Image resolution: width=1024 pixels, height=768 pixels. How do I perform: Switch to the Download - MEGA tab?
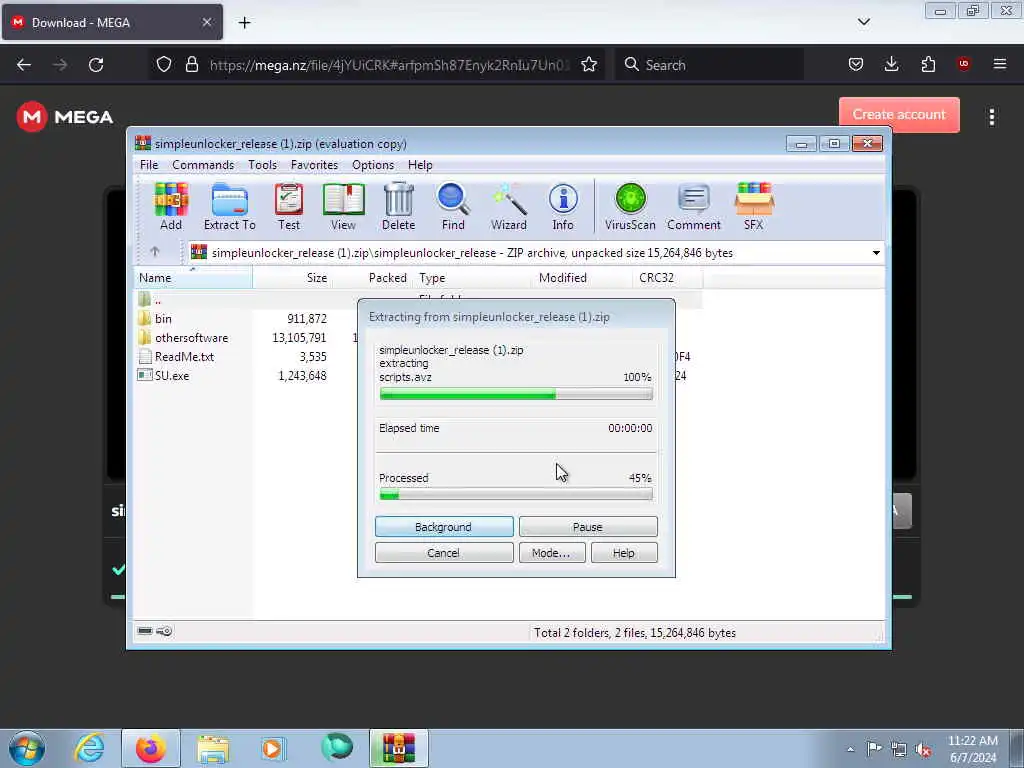point(112,22)
